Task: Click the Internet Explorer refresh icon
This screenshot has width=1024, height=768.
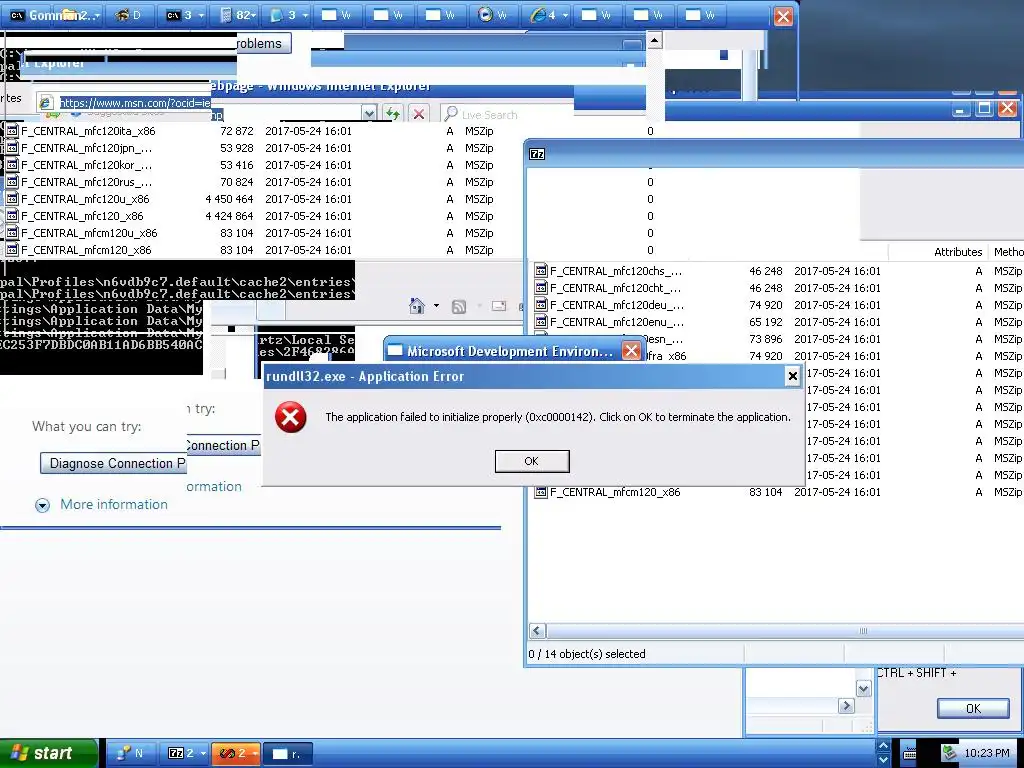Action: click(392, 114)
